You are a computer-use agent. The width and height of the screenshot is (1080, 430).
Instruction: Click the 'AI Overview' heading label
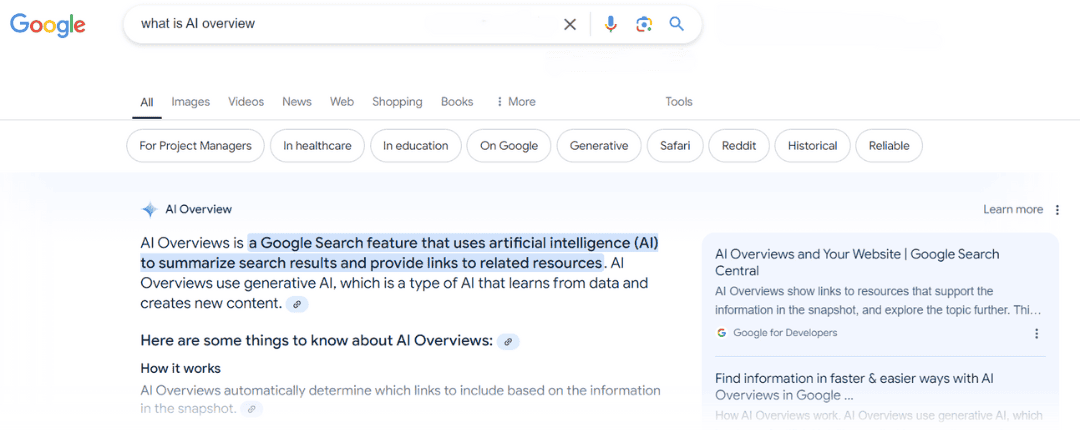point(198,209)
